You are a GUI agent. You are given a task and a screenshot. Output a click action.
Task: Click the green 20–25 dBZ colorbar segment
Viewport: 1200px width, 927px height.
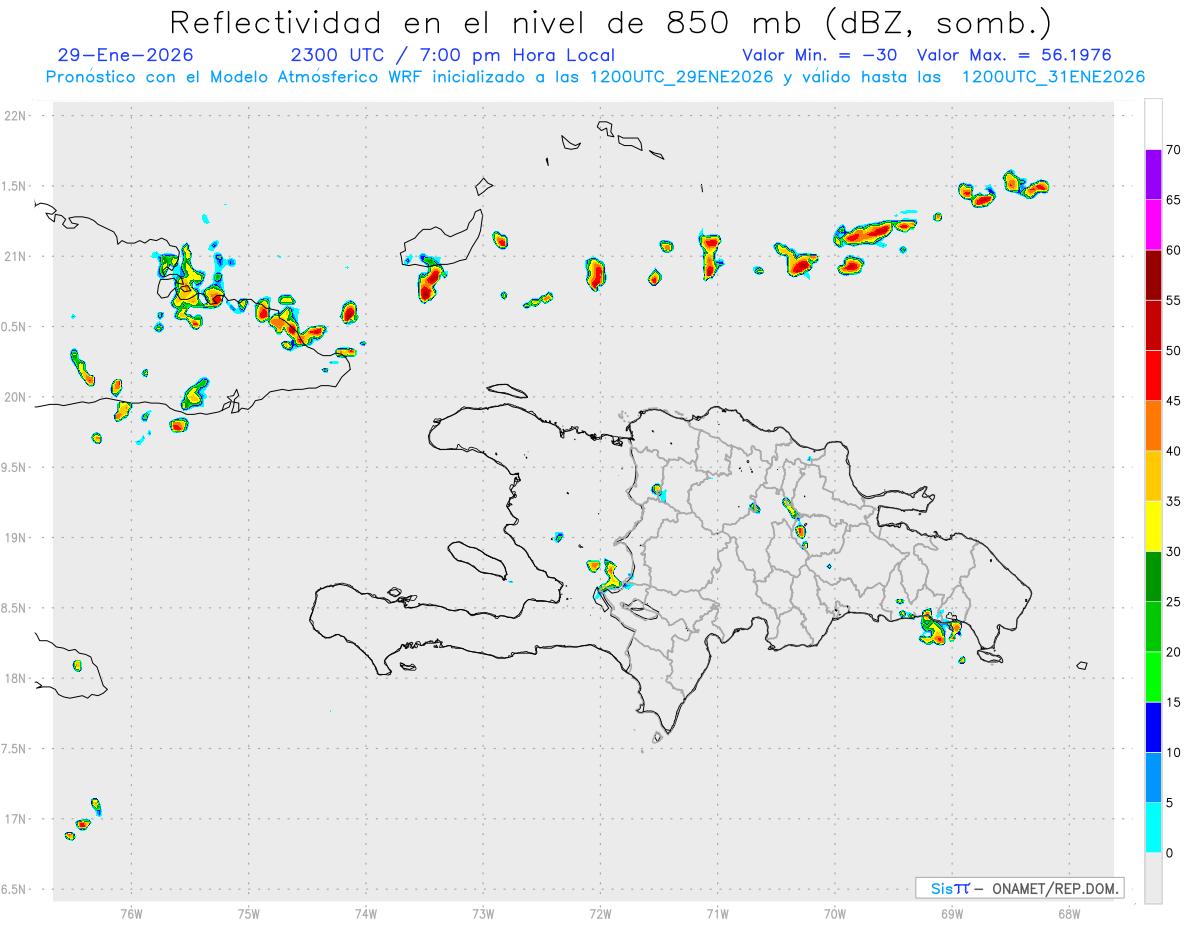tap(1153, 627)
